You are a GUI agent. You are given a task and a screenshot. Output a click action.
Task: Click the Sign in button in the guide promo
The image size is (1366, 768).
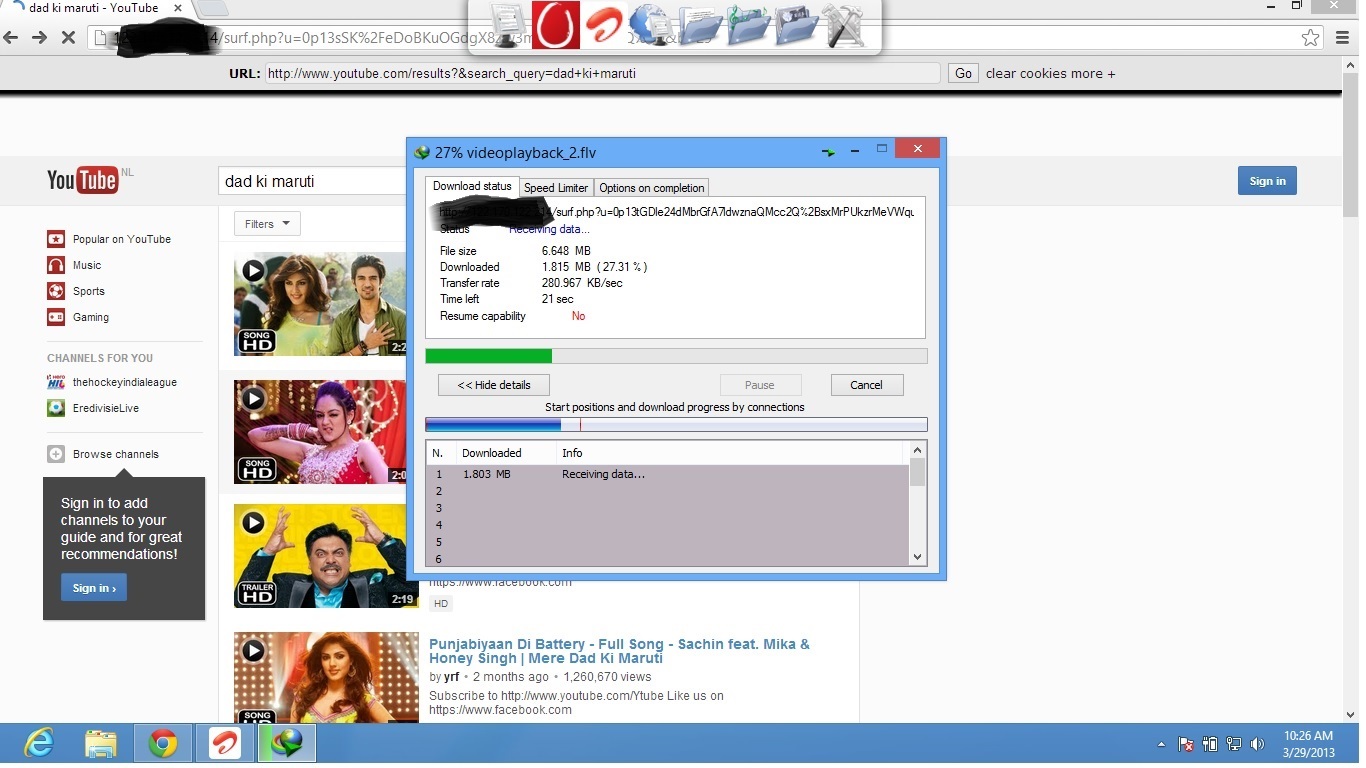tap(94, 588)
